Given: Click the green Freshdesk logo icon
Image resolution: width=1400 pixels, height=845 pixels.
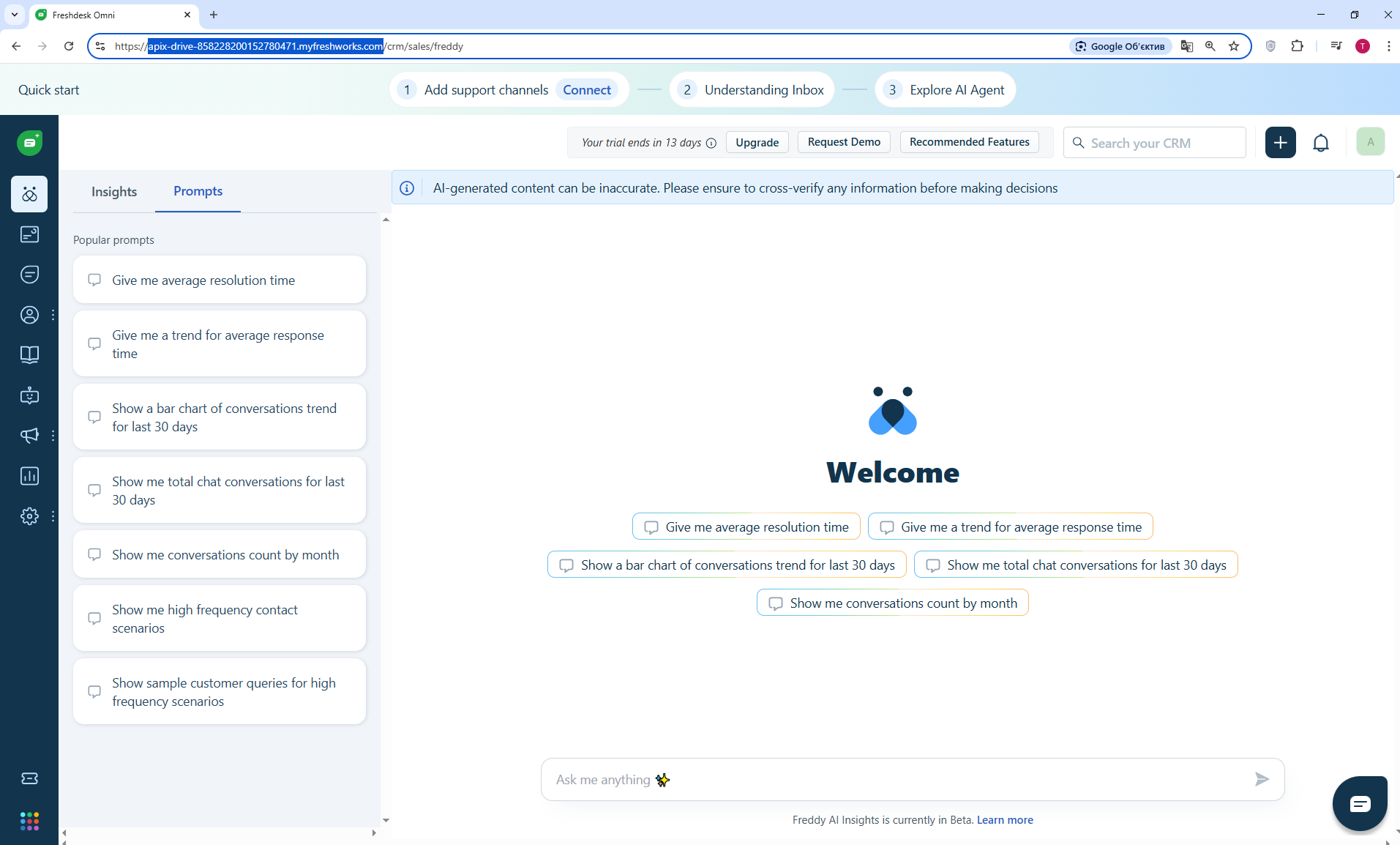Looking at the screenshot, I should click(x=29, y=143).
